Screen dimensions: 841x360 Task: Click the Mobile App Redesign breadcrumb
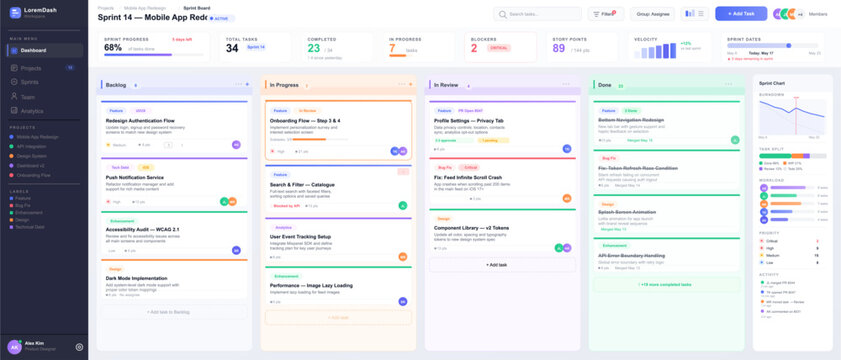pyautogui.click(x=145, y=8)
